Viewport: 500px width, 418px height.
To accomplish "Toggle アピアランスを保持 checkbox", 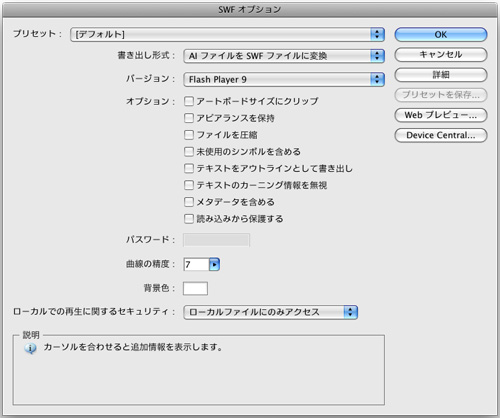I will pos(189,118).
